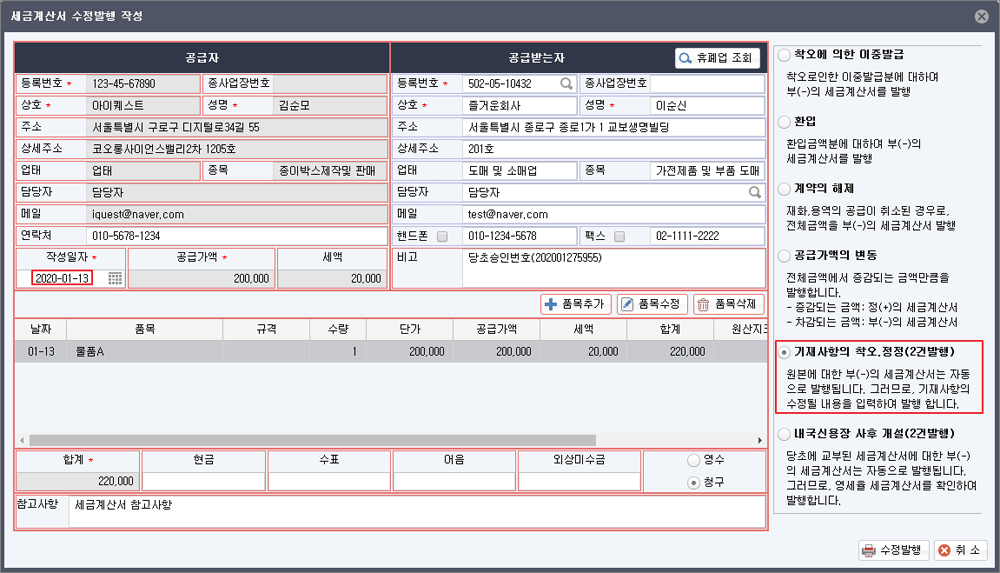
Task: Choose the 영수 radio button
Action: click(693, 460)
